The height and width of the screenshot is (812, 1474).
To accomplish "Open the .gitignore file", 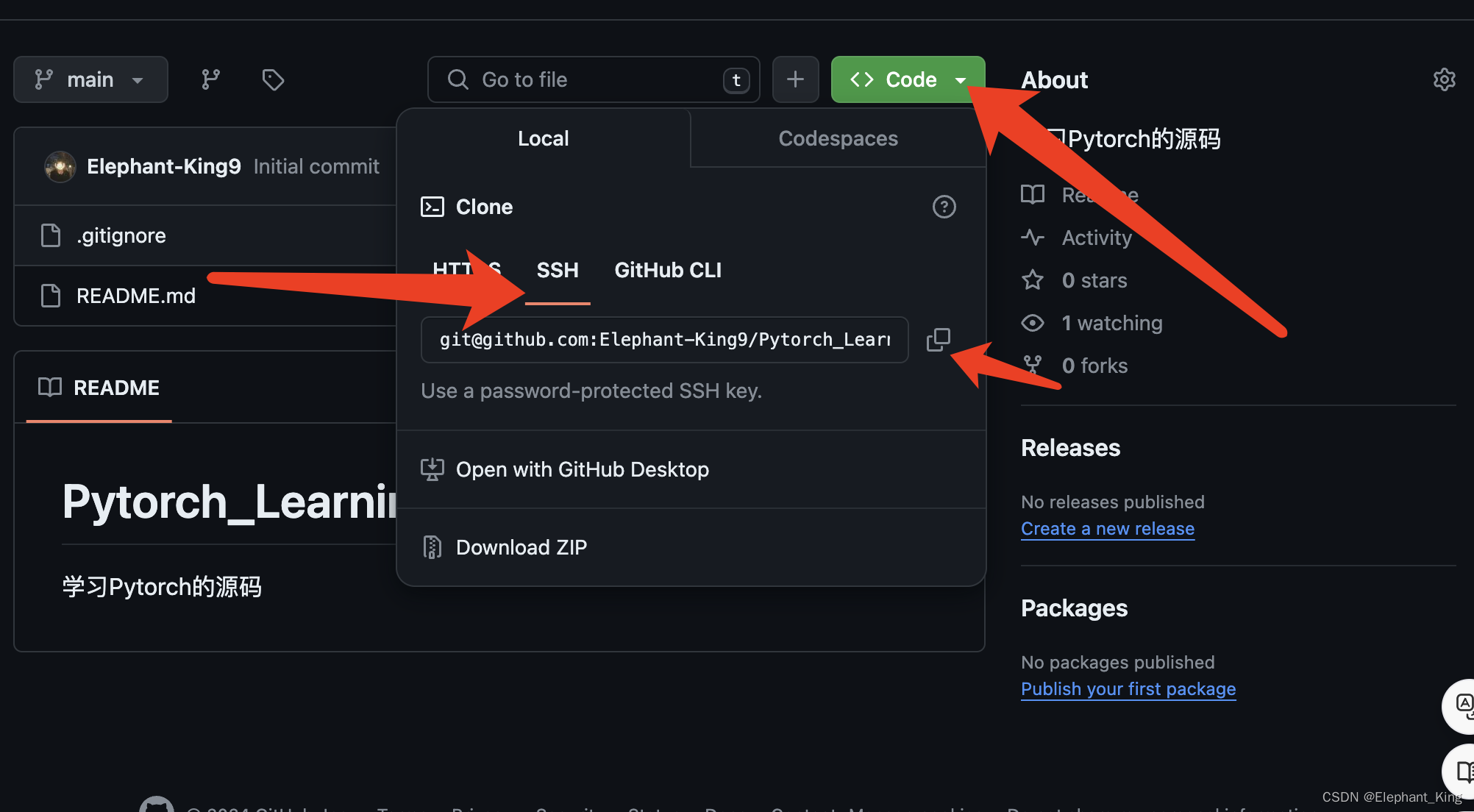I will (121, 235).
